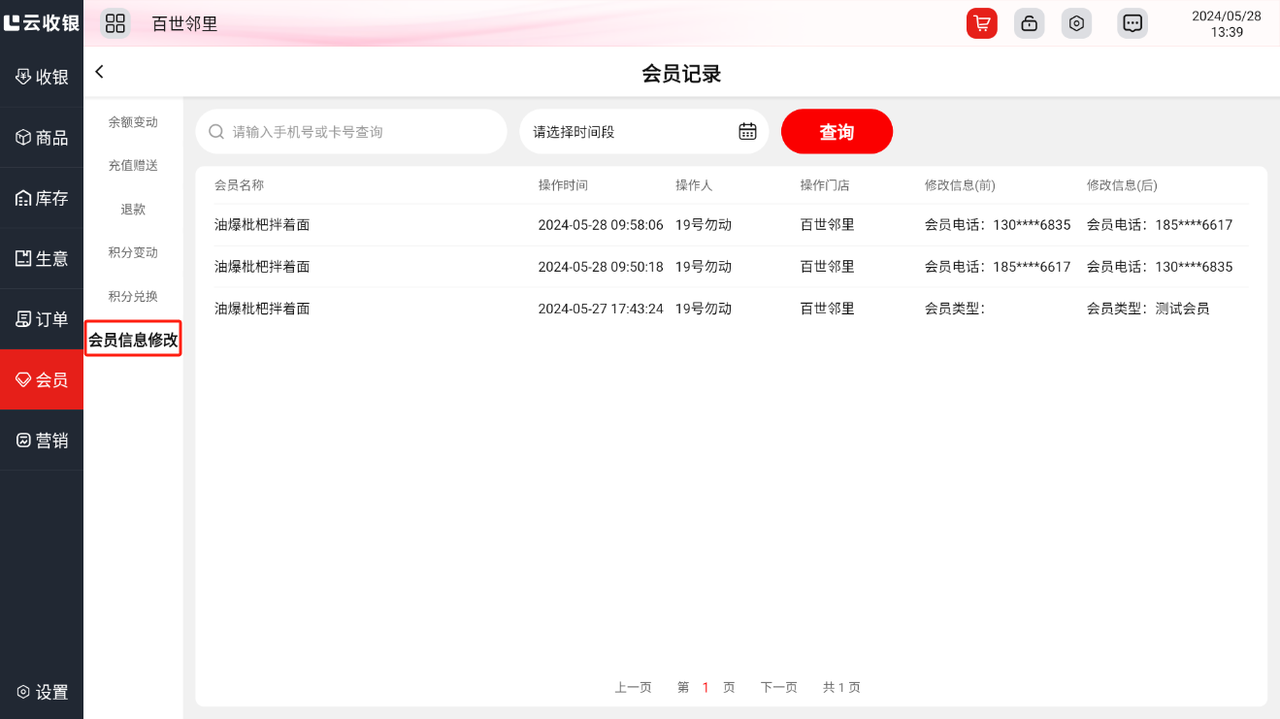
Task: Go back using the left arrow
Action: coord(99,72)
